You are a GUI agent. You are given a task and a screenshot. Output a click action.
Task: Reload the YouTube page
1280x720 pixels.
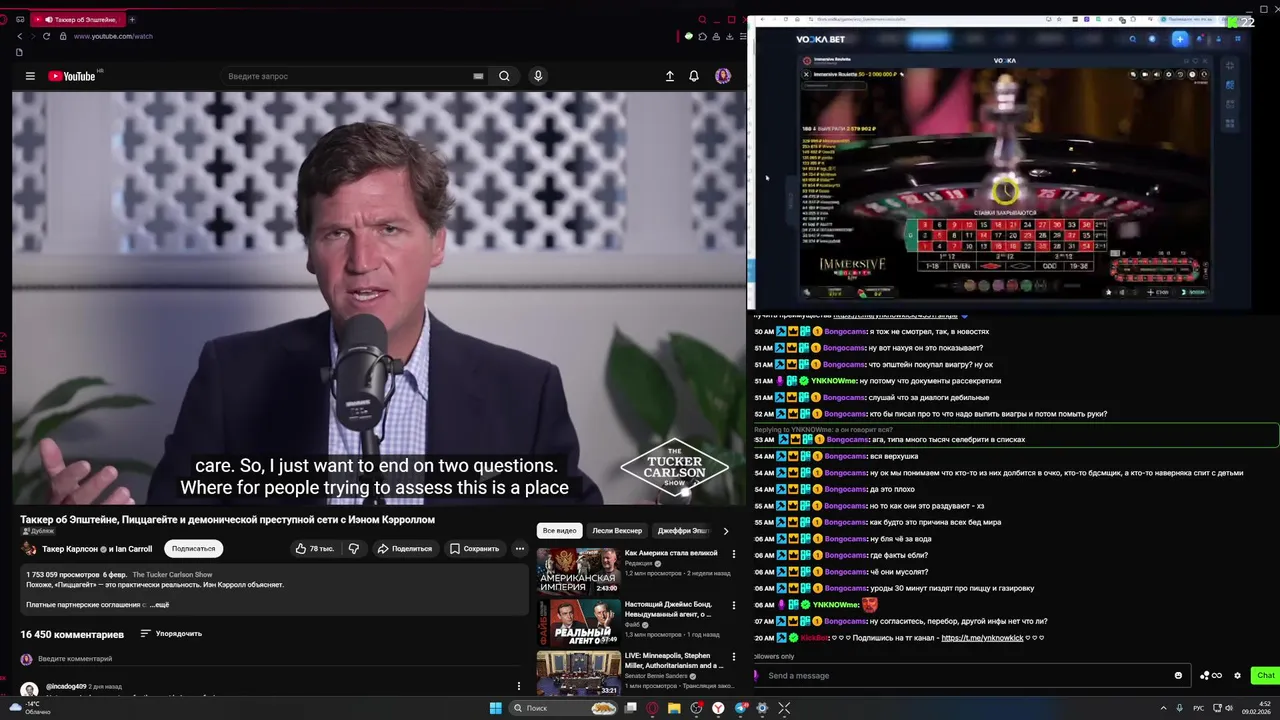tap(46, 36)
